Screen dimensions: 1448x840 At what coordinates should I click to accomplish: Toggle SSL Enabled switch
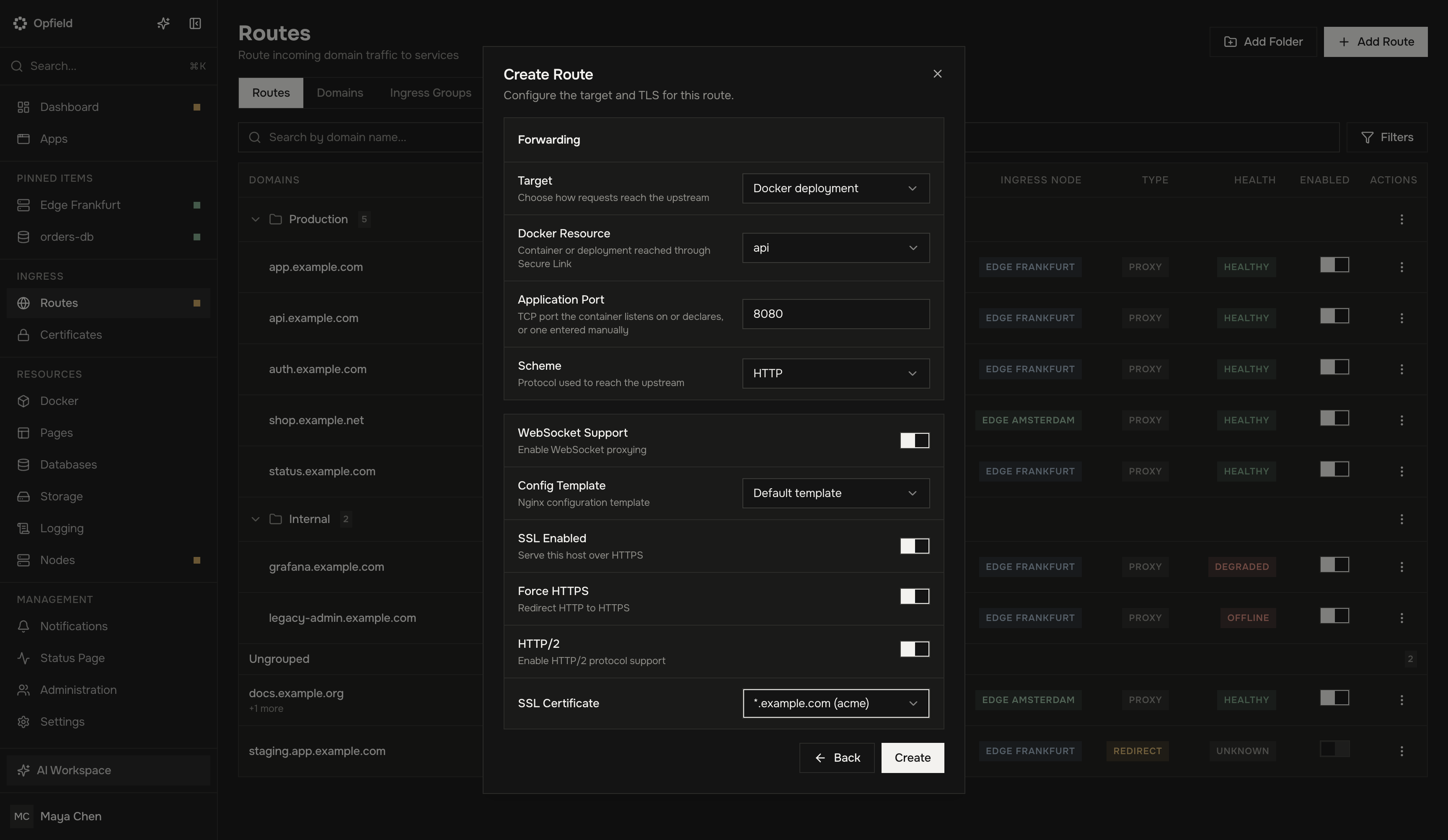click(x=914, y=546)
